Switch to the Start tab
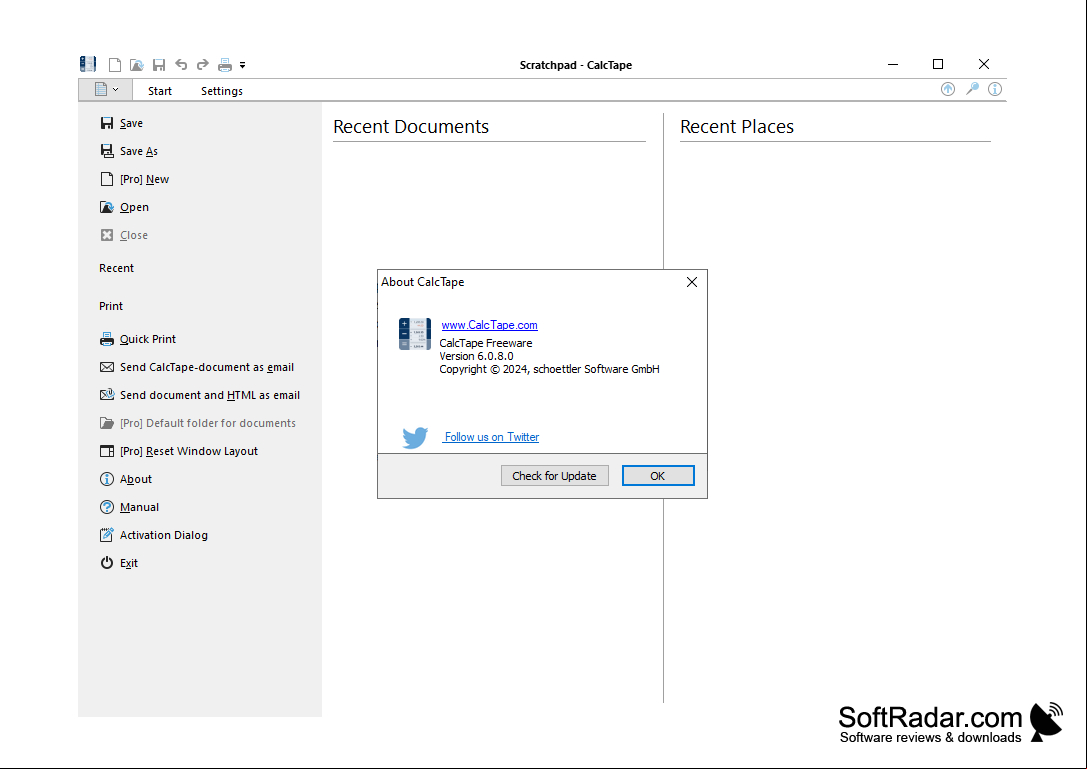1087x769 pixels. click(x=159, y=91)
